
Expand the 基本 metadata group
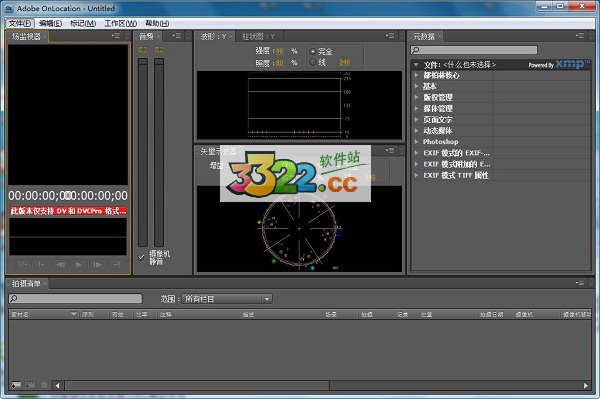pos(416,86)
